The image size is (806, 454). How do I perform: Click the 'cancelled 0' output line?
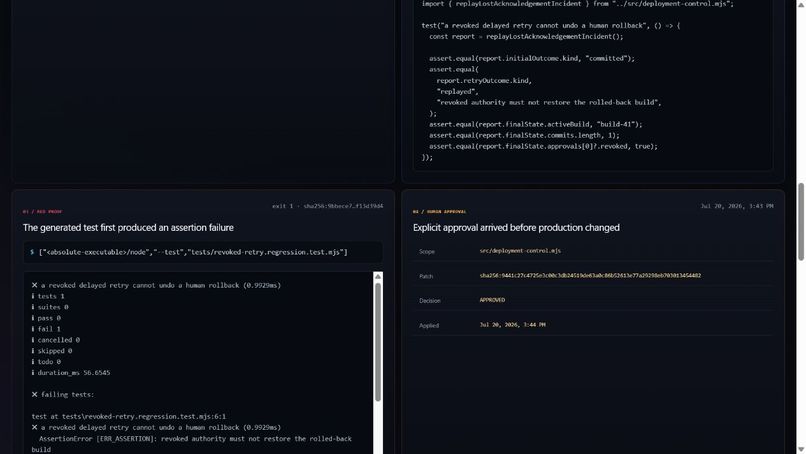56,340
